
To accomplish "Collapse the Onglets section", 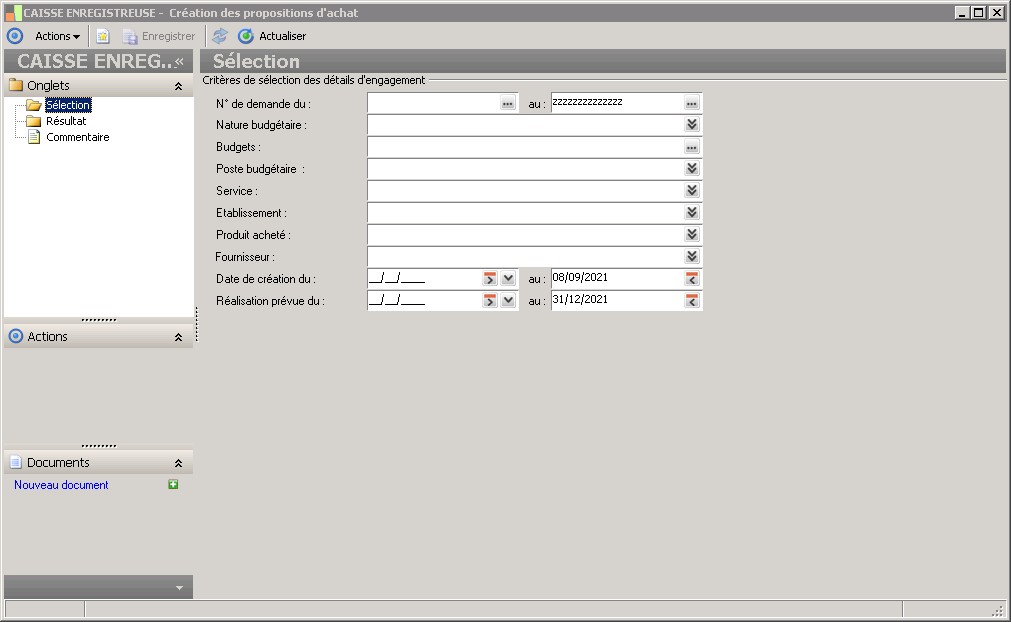I will click(x=179, y=86).
